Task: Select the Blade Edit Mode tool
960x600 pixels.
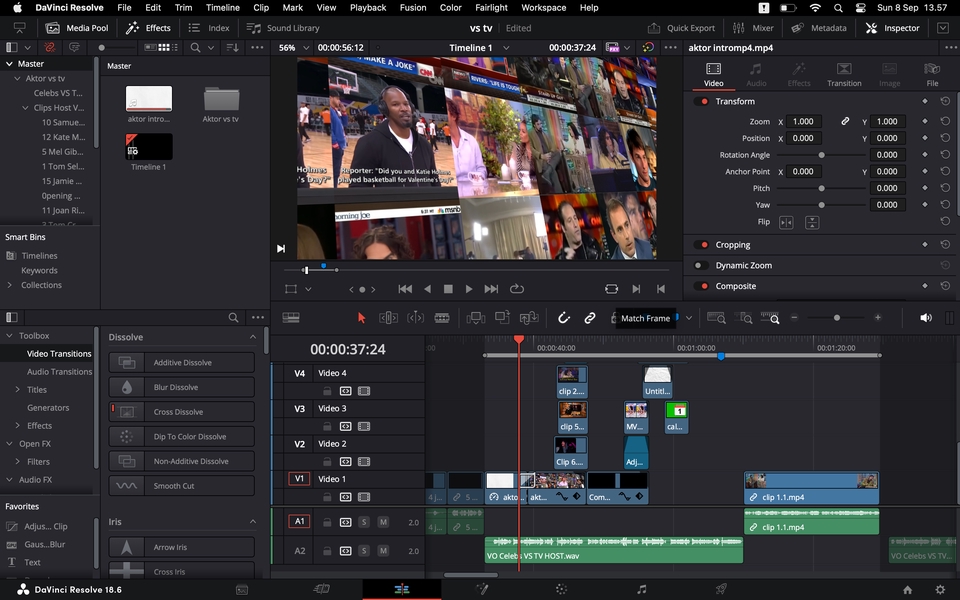Action: coord(442,317)
